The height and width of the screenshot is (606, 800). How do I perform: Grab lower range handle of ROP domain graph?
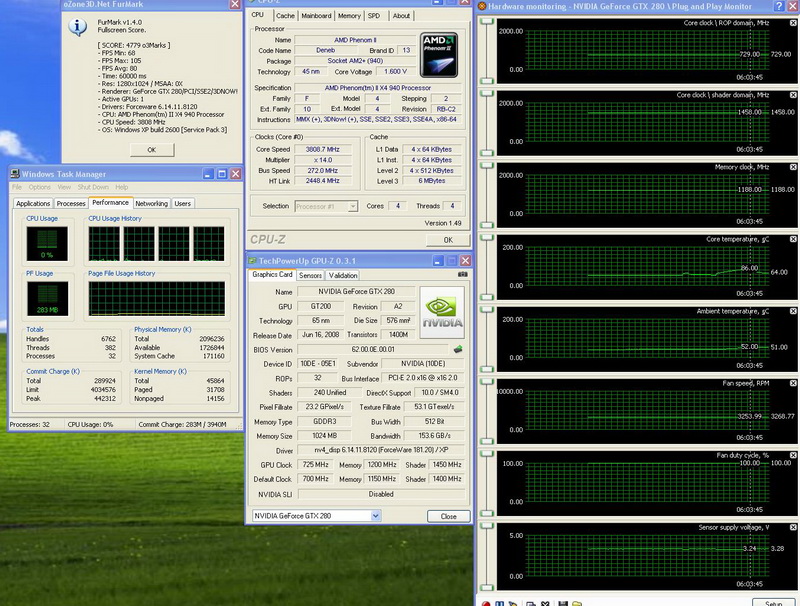pyautogui.click(x=487, y=81)
